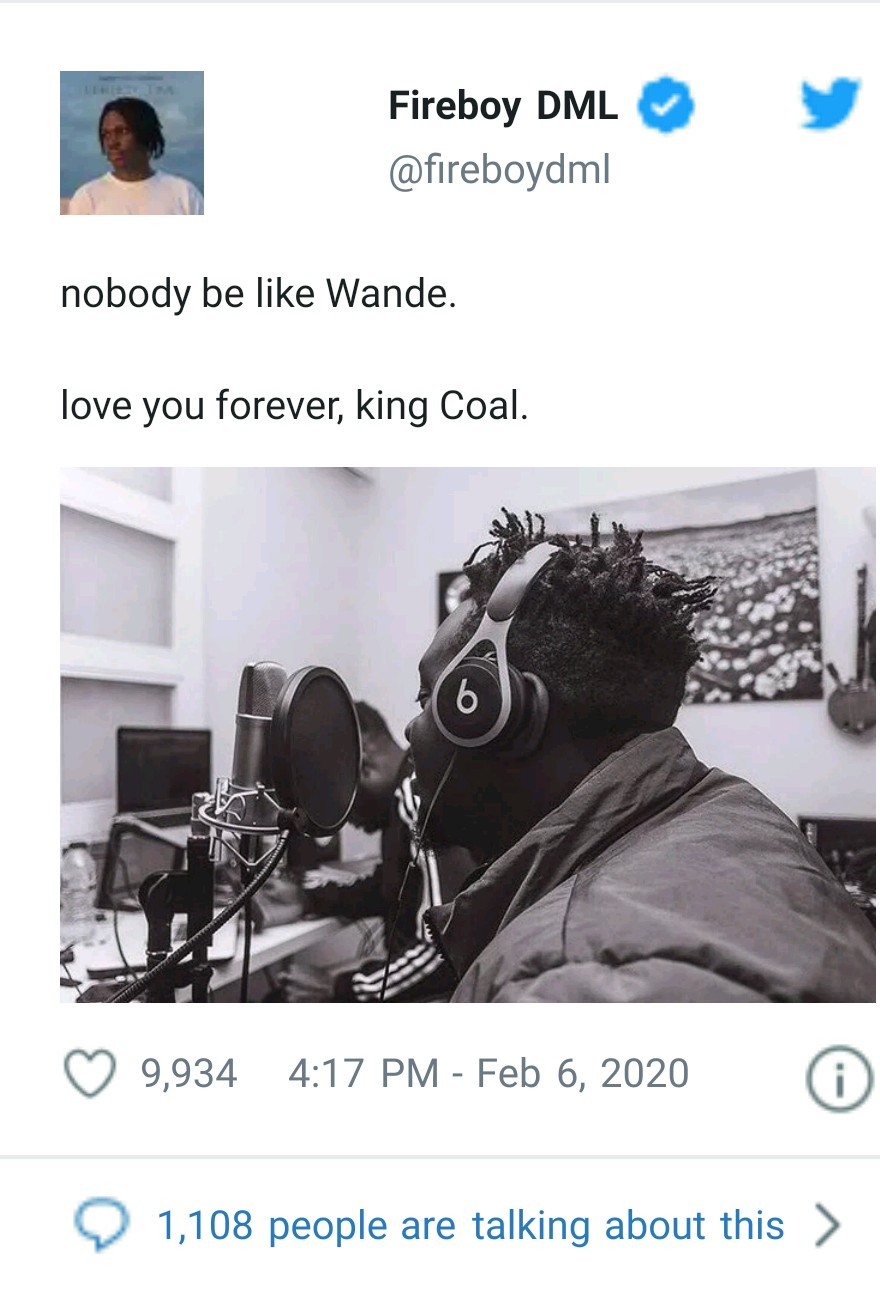Click the 4:17 PM - Feb 6, 2020 timestamp
Viewport: 880px width, 1291px height.
(488, 1074)
